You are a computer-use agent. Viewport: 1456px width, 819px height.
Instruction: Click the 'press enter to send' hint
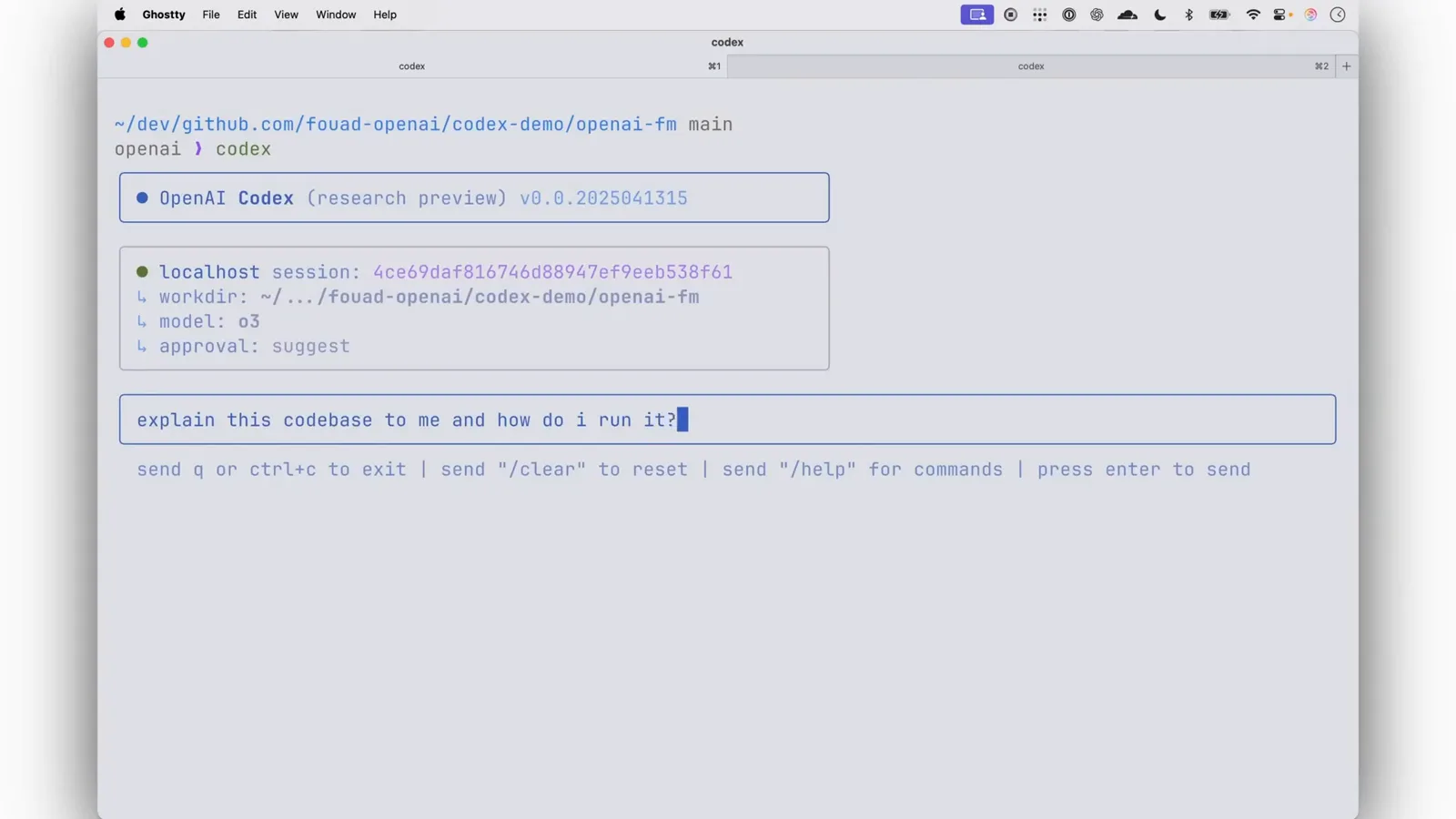click(1144, 470)
